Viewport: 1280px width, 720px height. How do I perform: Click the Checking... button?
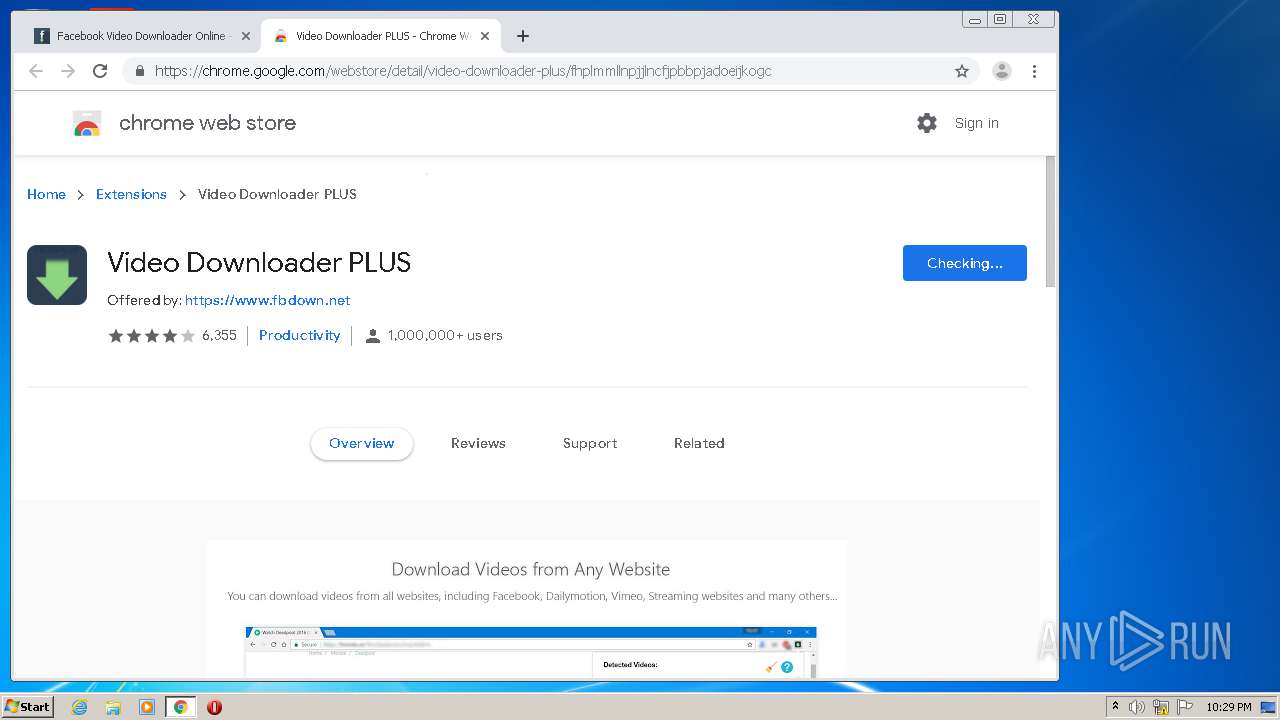coord(964,263)
